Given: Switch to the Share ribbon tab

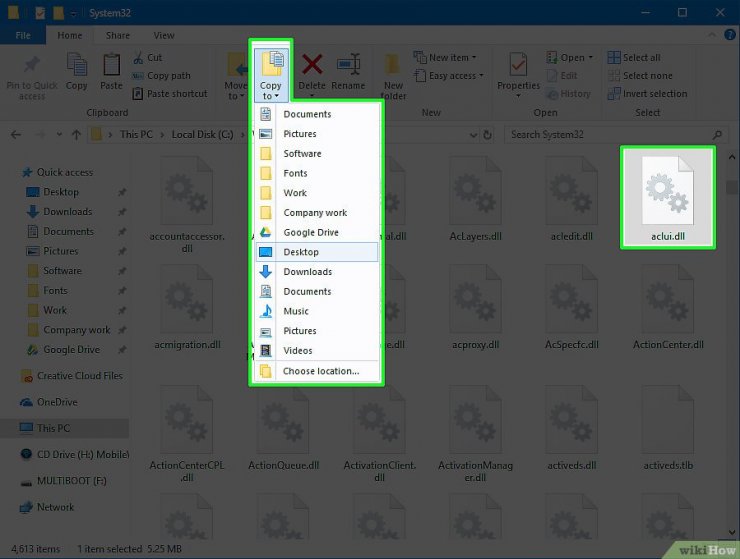Looking at the screenshot, I should point(118,35).
